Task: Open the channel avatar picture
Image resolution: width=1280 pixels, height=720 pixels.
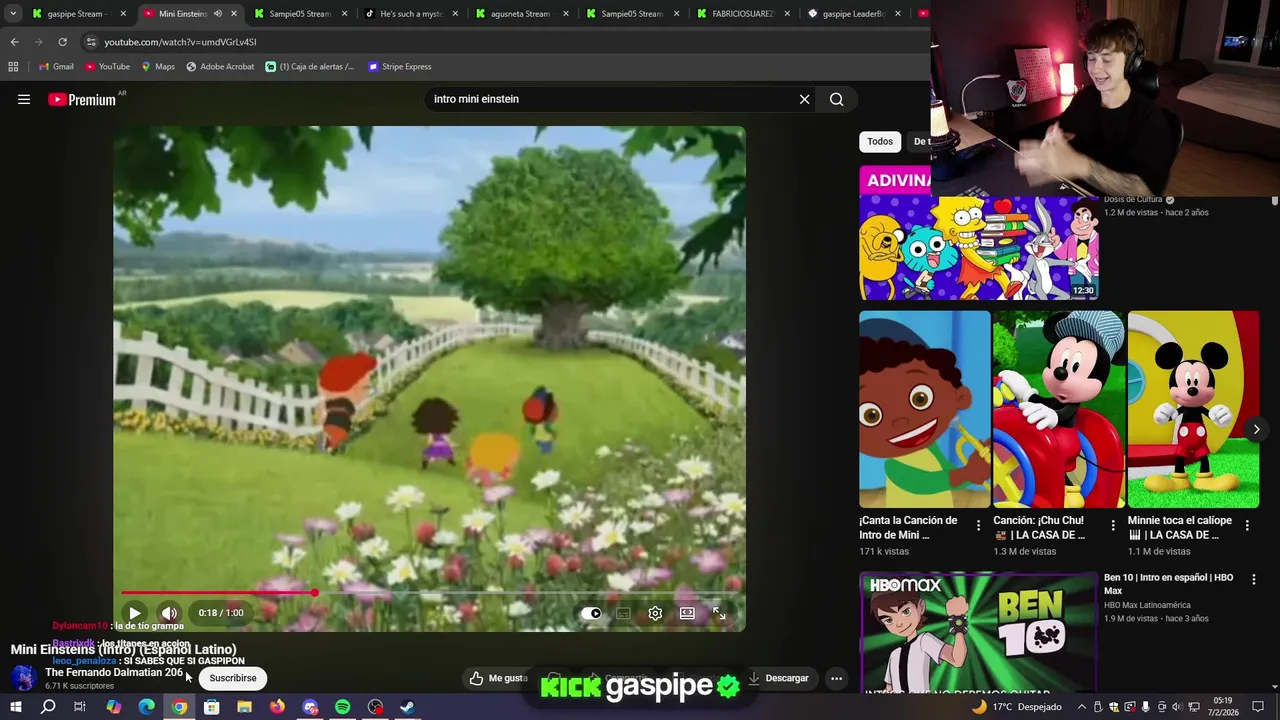Action: coord(23,677)
